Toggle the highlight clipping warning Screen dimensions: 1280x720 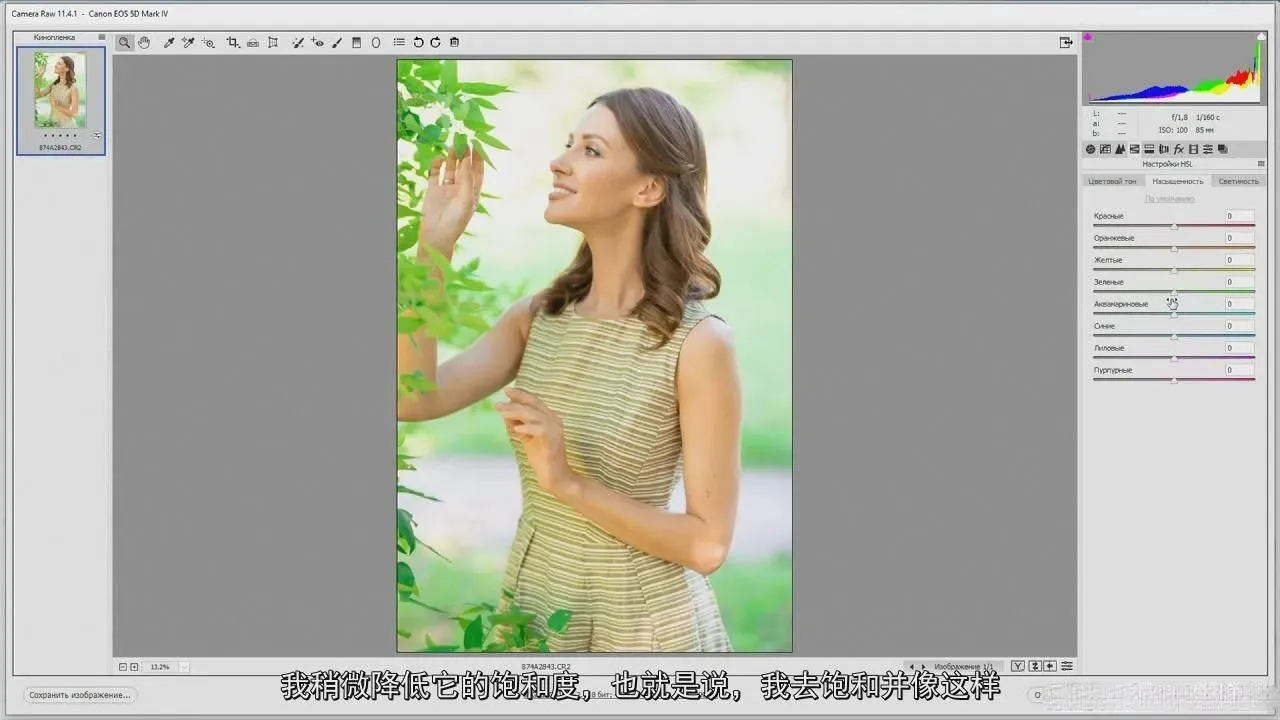click(1261, 37)
